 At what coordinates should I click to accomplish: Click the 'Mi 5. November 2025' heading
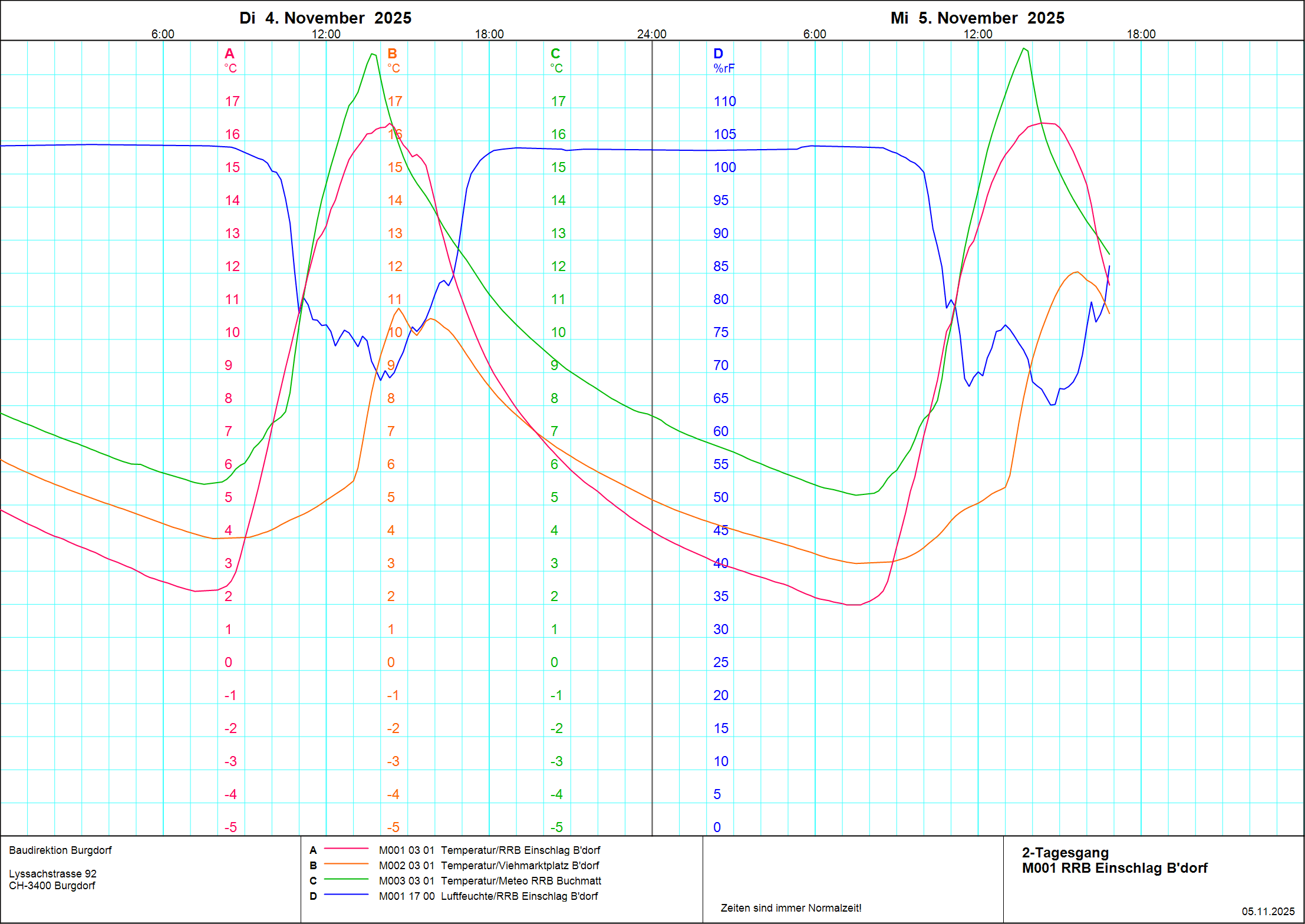[977, 18]
